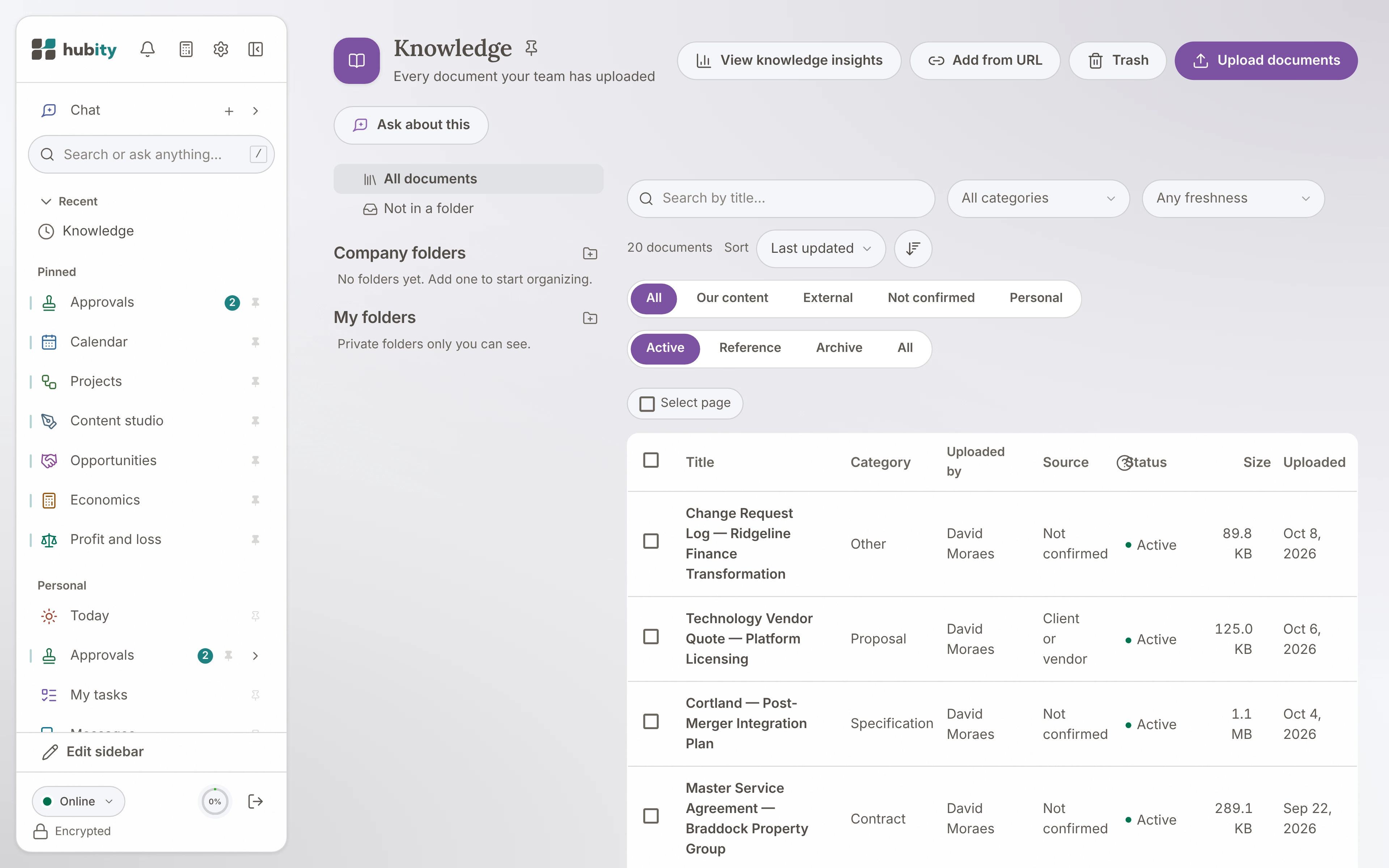This screenshot has height=868, width=1389.
Task: Click Upload documents button
Action: [1266, 60]
